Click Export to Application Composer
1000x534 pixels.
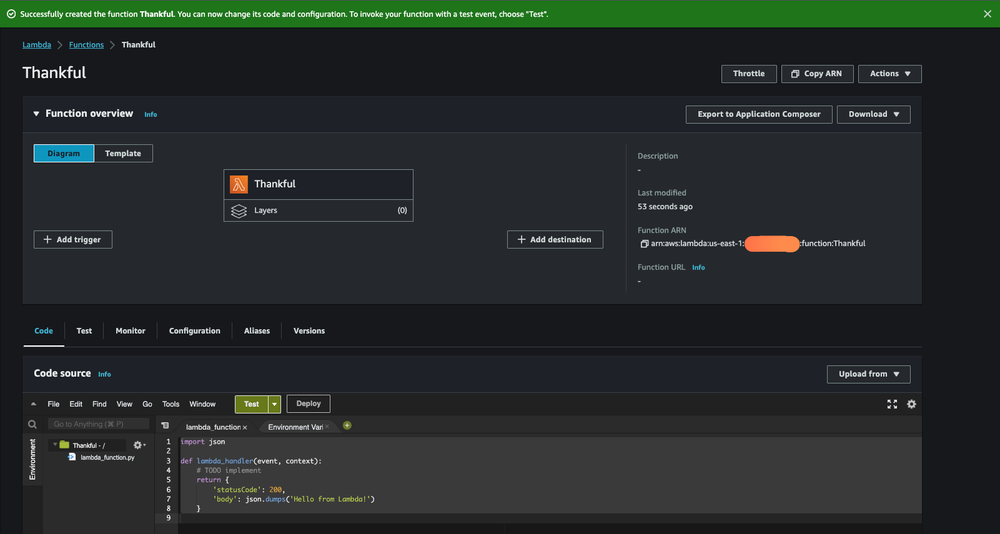[x=759, y=114]
